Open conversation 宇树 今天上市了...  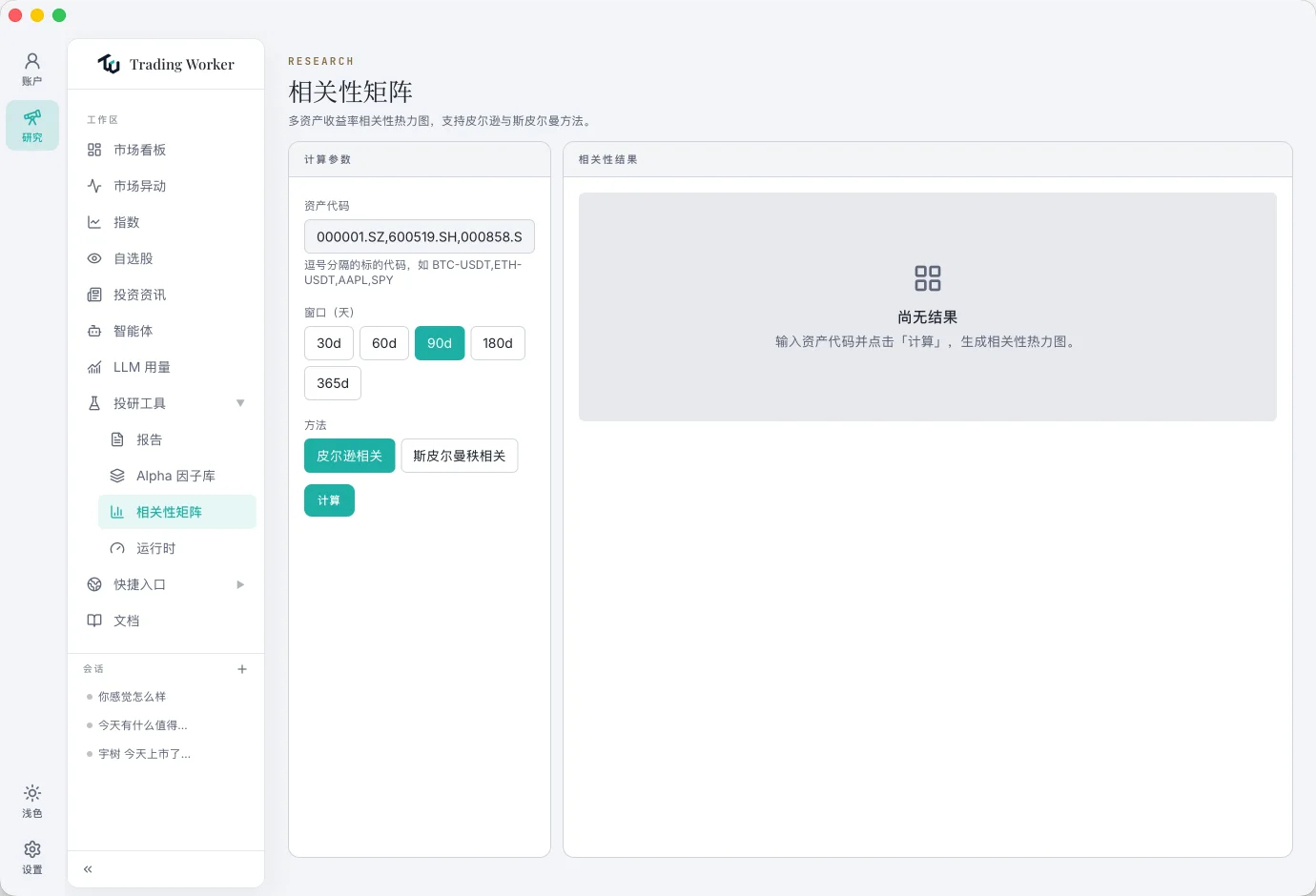coord(145,754)
